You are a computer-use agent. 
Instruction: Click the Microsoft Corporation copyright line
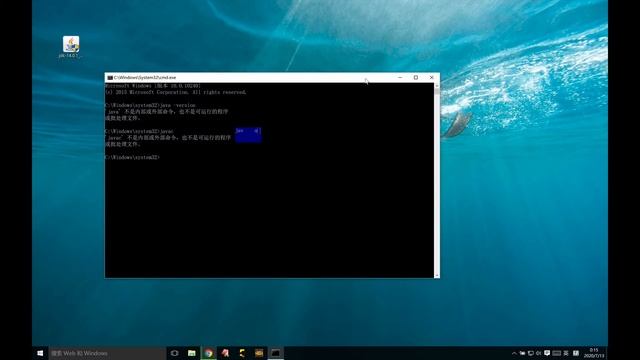[x=176, y=92]
